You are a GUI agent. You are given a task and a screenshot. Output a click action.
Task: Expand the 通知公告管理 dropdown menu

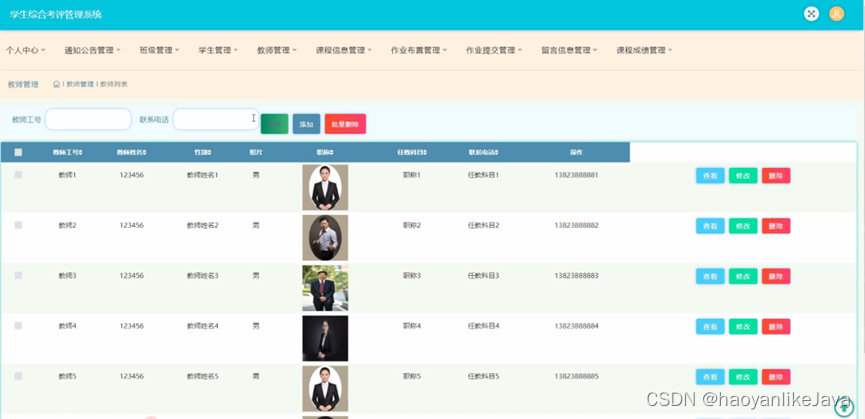[x=92, y=50]
